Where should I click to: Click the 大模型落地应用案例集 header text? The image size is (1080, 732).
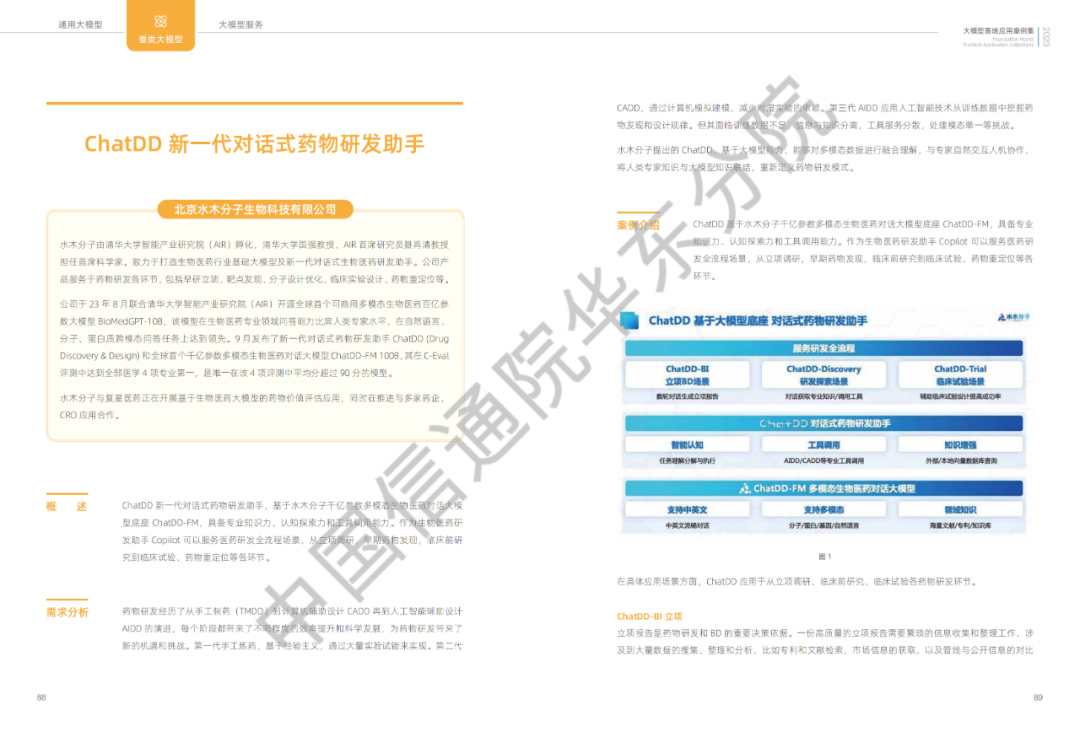998,31
